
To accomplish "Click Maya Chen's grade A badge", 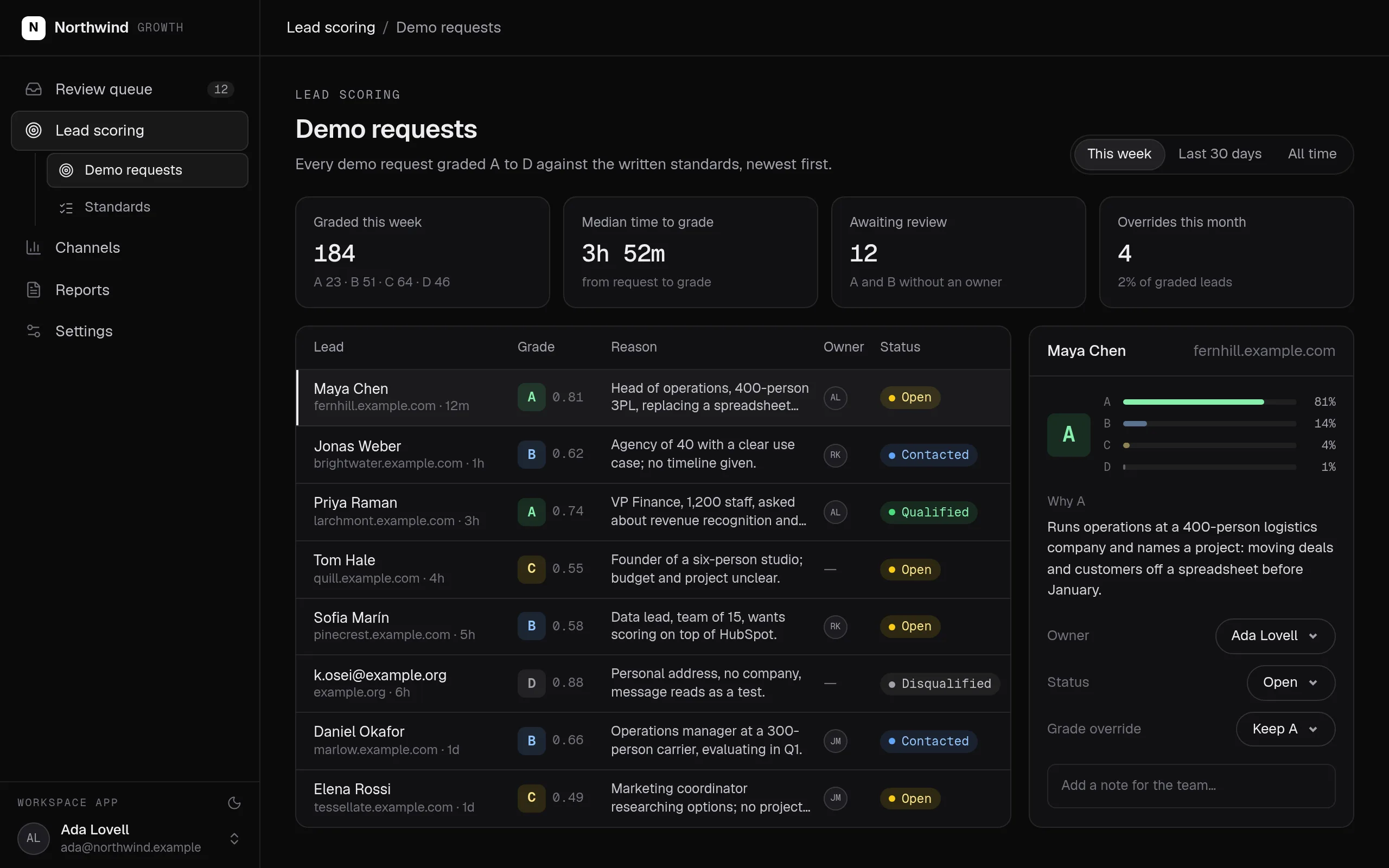I will tap(532, 397).
